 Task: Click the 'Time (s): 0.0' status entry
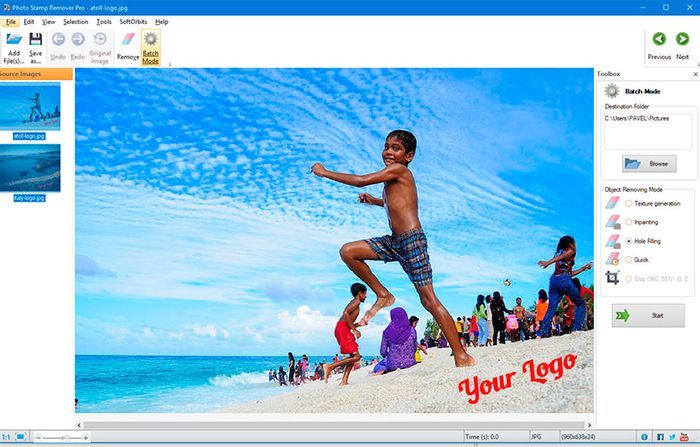point(482,437)
